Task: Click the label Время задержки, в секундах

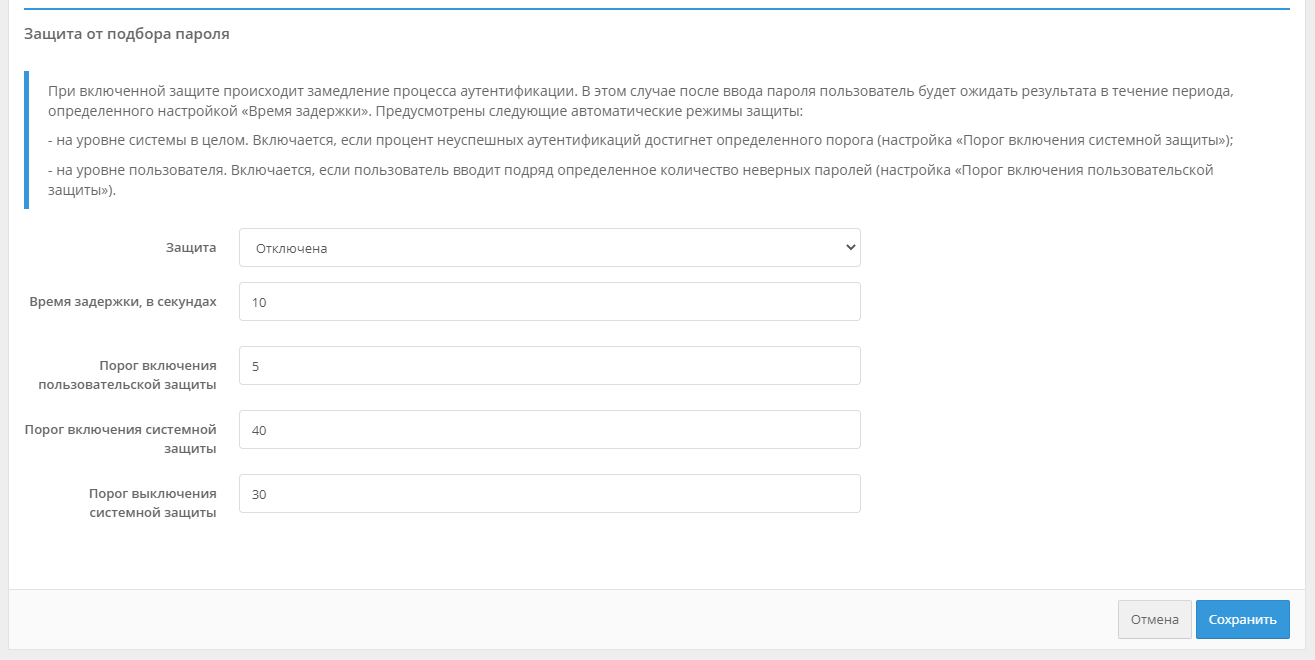Action: (123, 301)
